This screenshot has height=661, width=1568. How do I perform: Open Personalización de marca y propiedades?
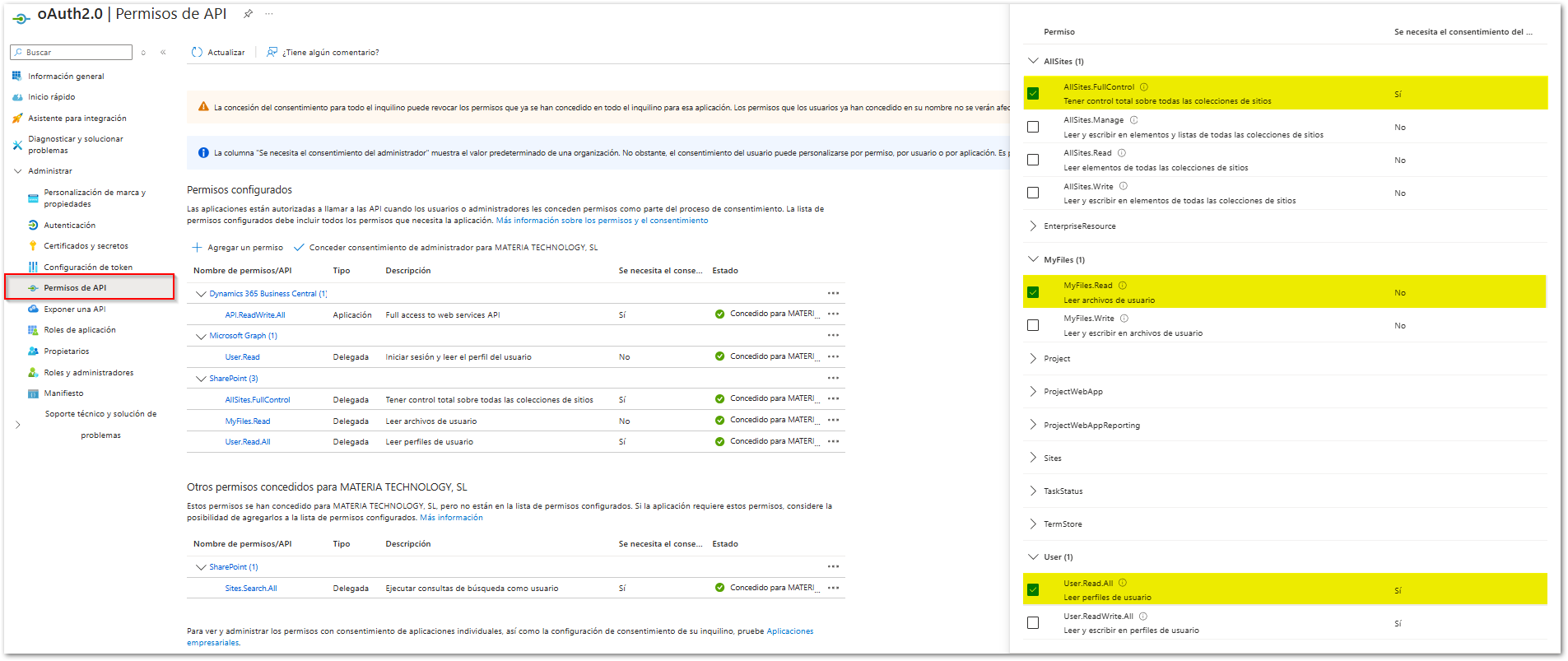pos(95,198)
